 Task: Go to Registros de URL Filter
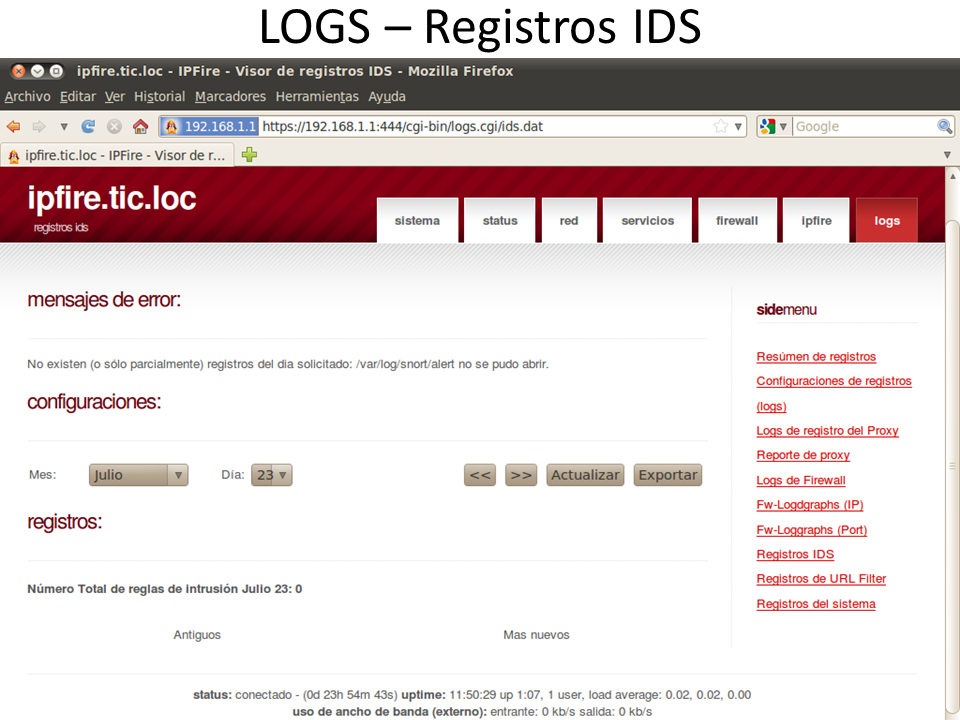click(821, 579)
